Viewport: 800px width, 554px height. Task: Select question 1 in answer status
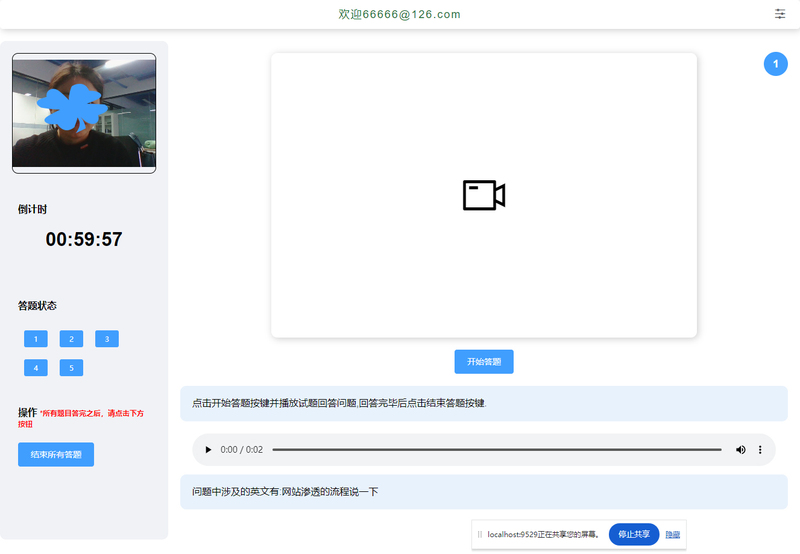36,339
